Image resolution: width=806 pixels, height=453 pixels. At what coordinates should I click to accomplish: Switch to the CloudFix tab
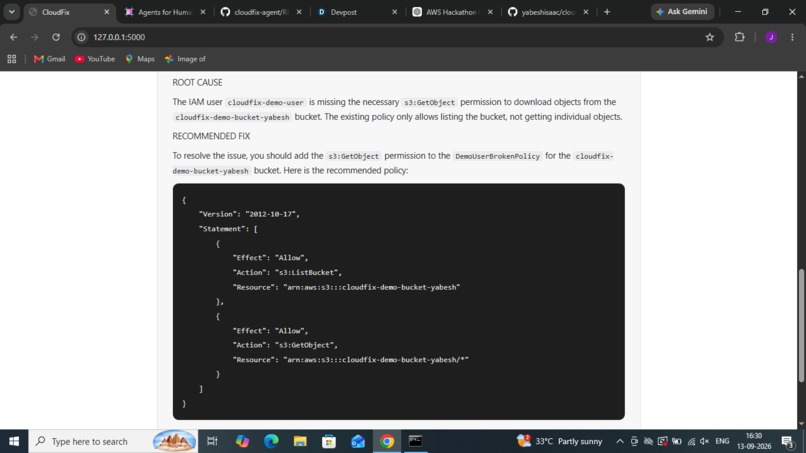pos(68,12)
